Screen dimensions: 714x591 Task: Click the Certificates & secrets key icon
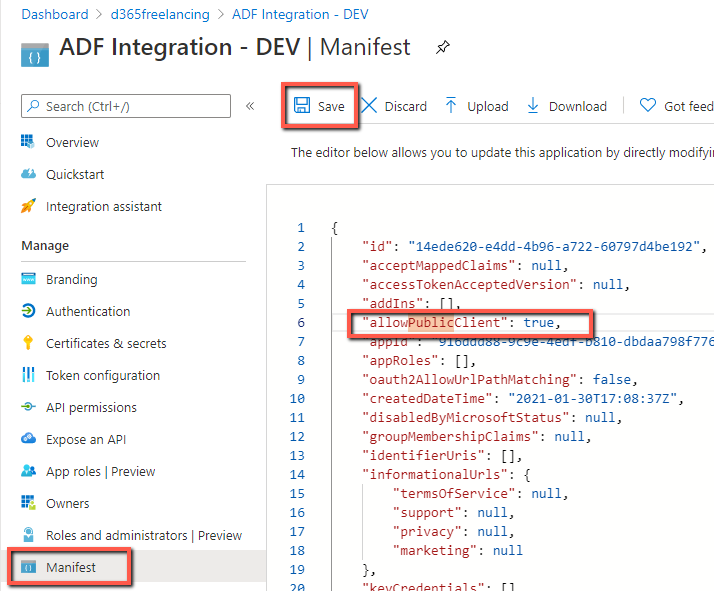(x=28, y=343)
